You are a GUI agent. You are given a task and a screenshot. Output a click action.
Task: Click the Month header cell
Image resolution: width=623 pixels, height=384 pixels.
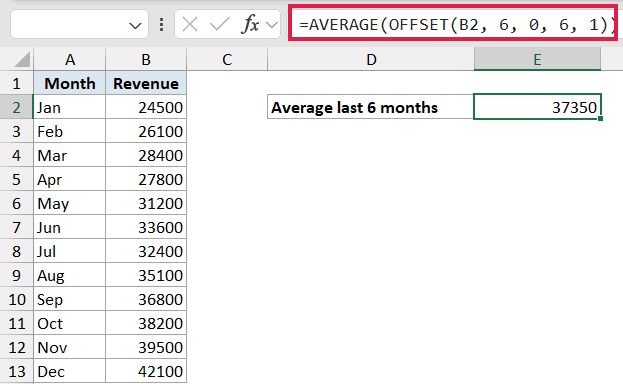70,83
